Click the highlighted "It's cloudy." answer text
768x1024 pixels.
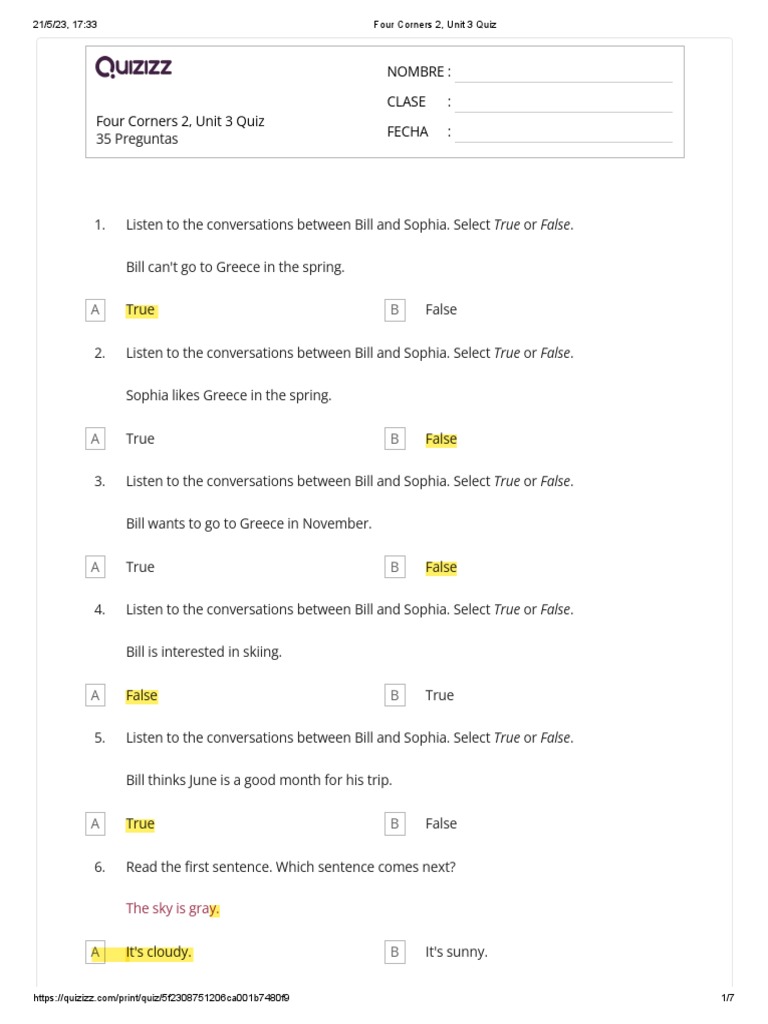click(x=158, y=952)
